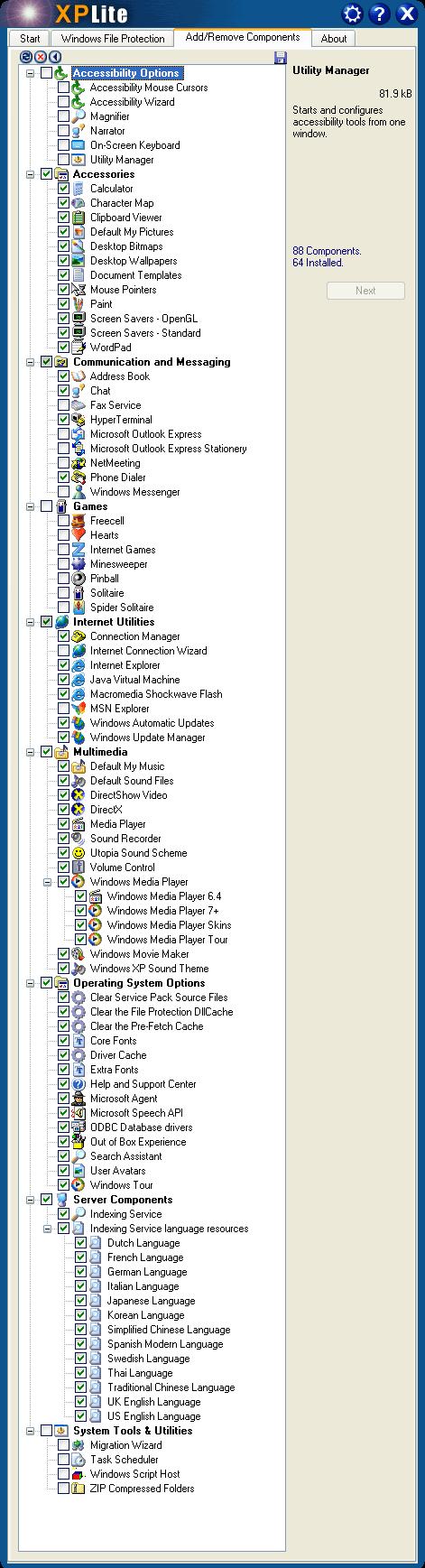The width and height of the screenshot is (425, 1568).
Task: Select Windows XP Sound Theme row
Action: 149,969
